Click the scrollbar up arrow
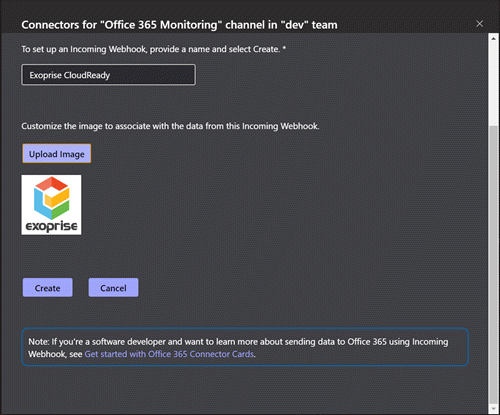Screen dimensions: 500x415 (x=493, y=38)
